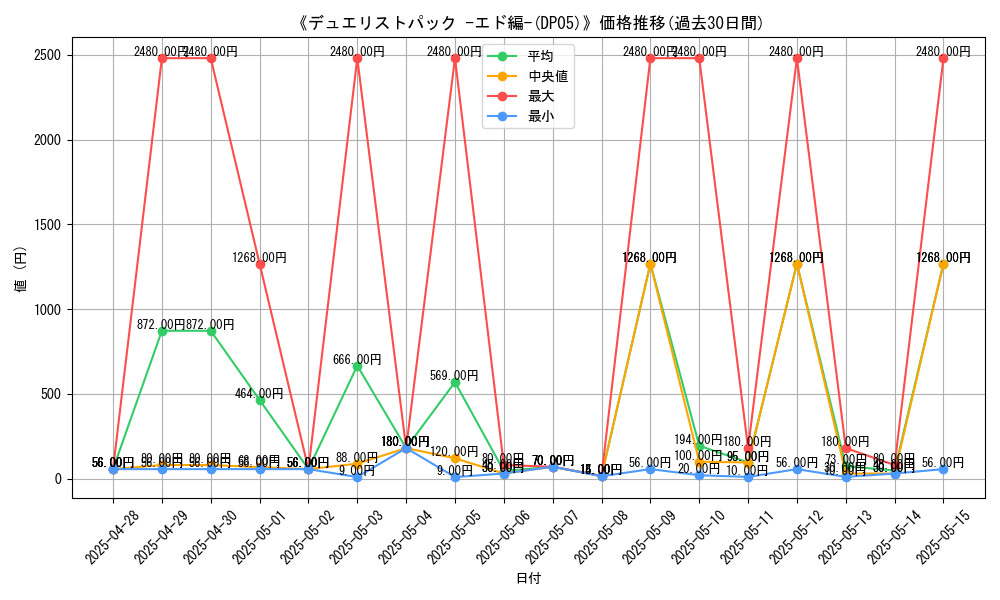The height and width of the screenshot is (600, 1000).
Task: Click the 2025-05-04 date label
Action: tap(405, 538)
